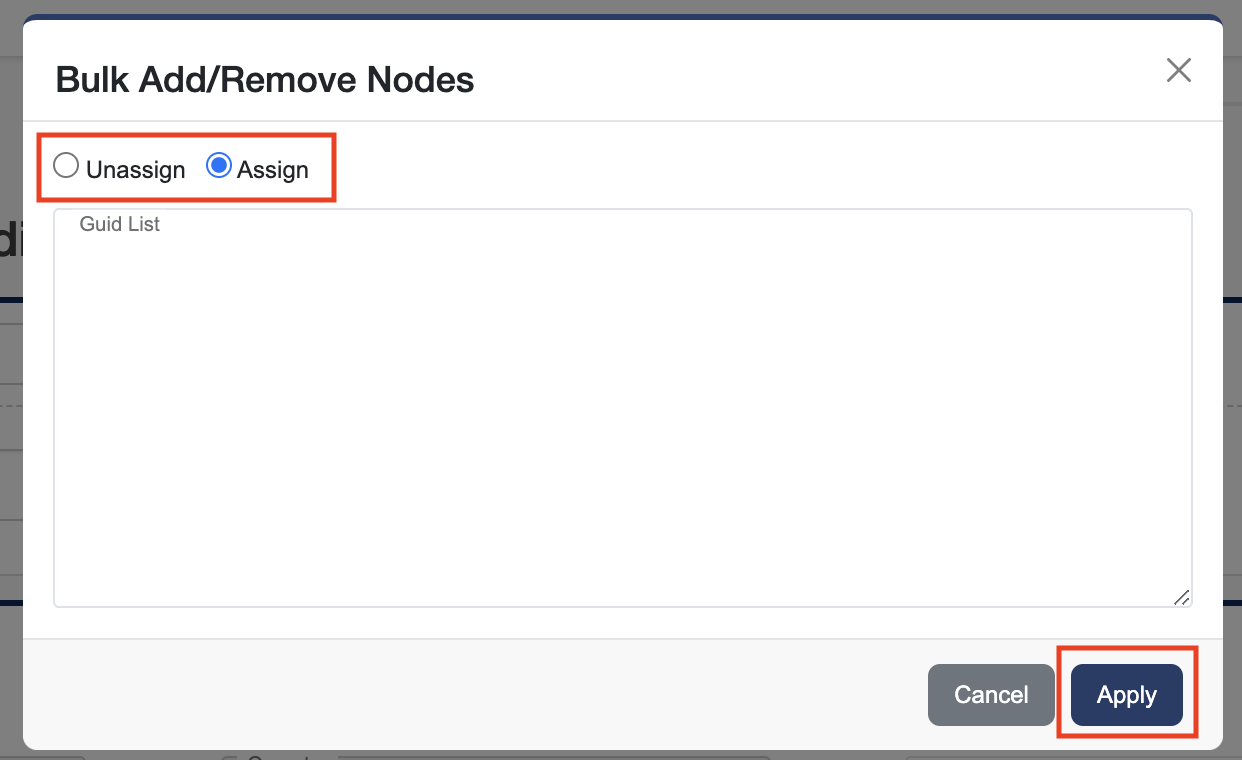1242x760 pixels.
Task: Discard the bulk node changes via Cancel
Action: pos(990,695)
